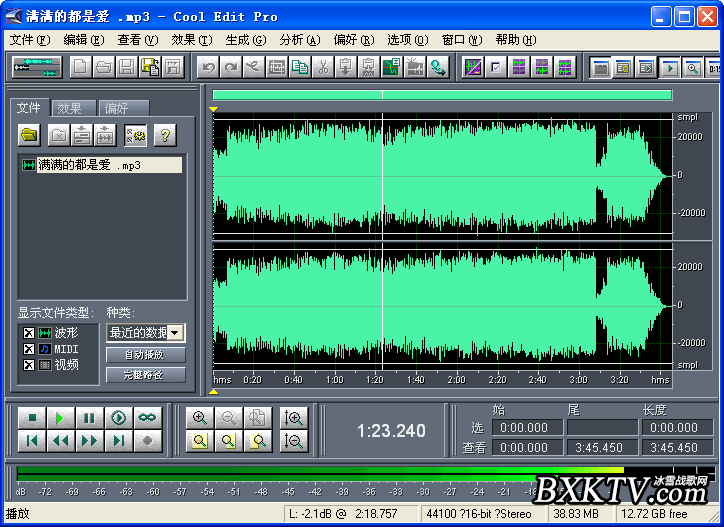Open a file using the toolbar folder icon
724x527 pixels.
click(104, 67)
